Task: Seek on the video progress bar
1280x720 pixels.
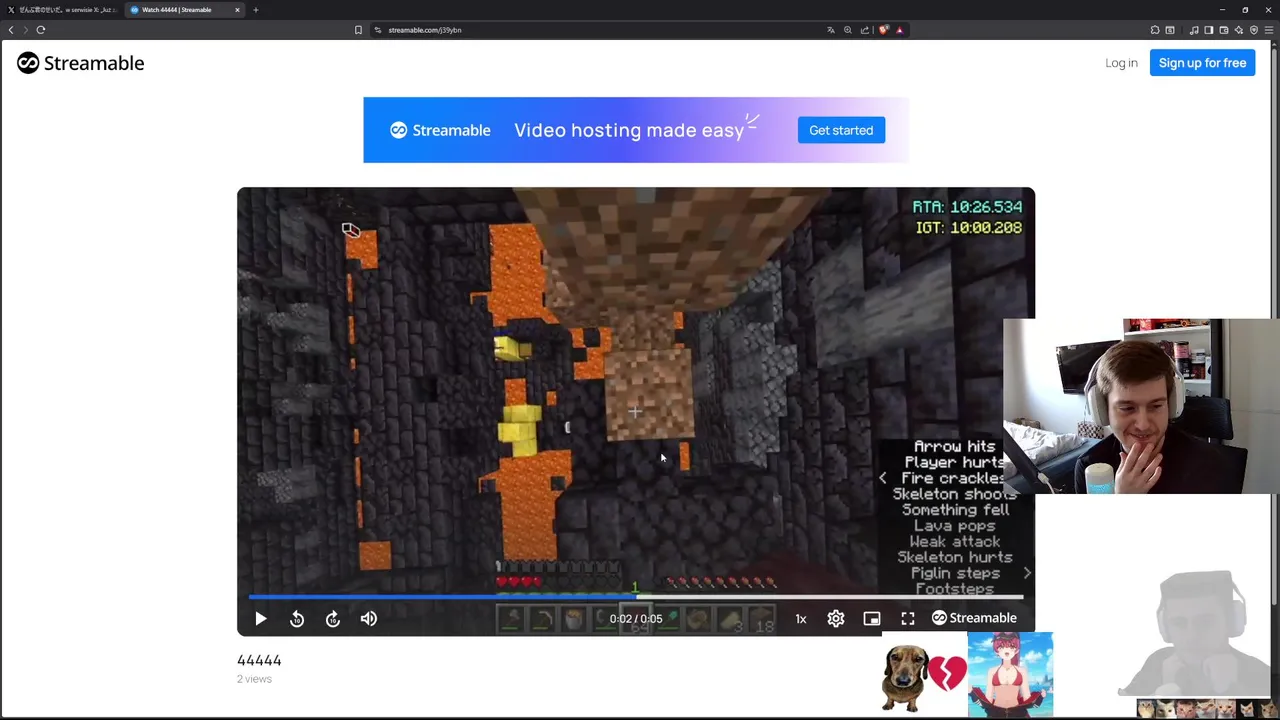Action: coord(636,597)
